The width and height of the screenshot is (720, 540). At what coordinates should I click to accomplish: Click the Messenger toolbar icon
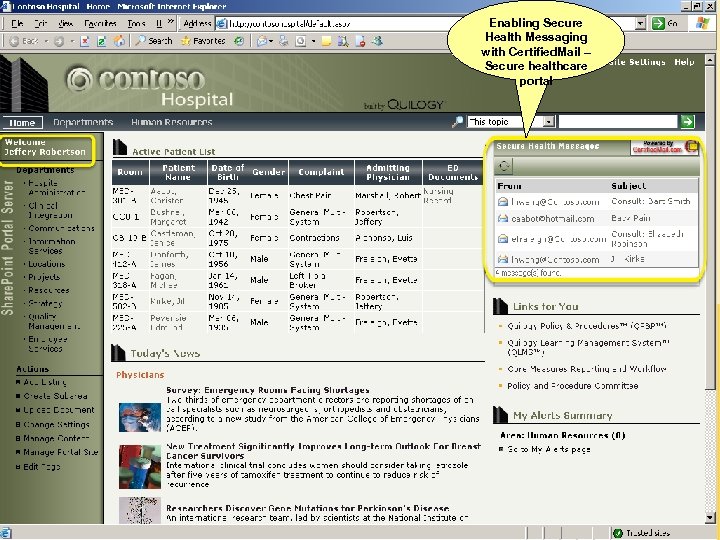click(x=377, y=41)
